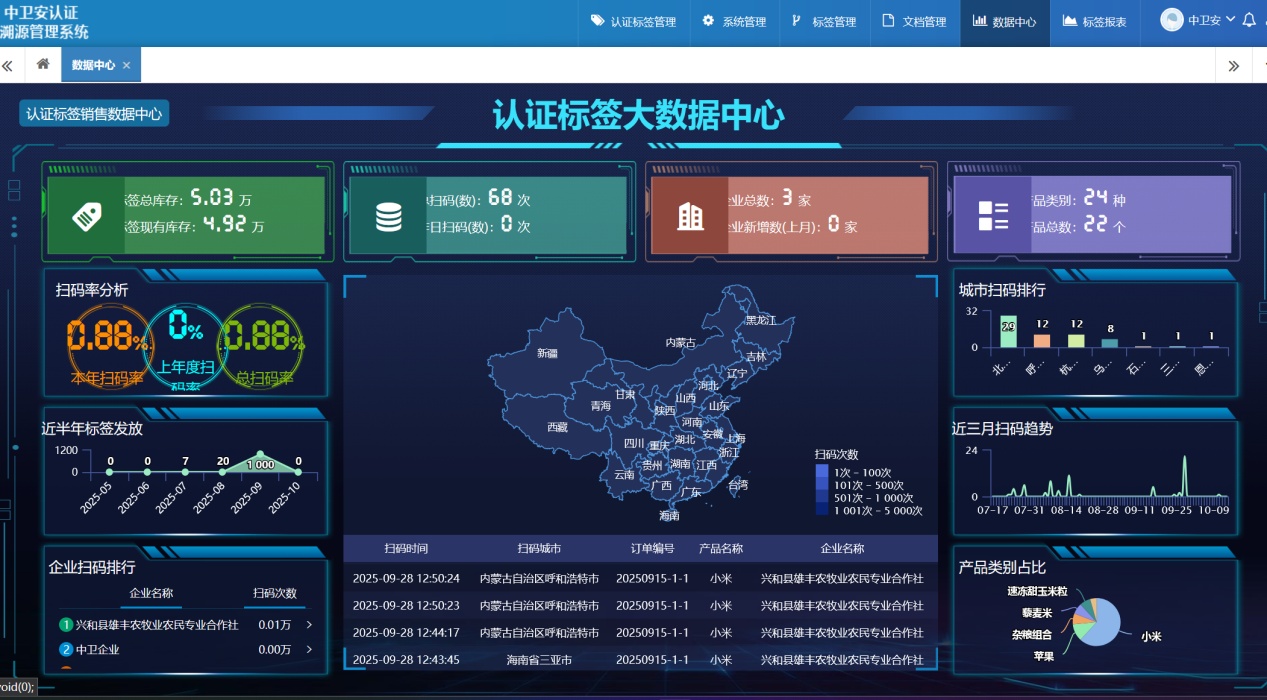This screenshot has width=1267, height=700.
Task: Click the 认证标签销售数据中心 button
Action: (x=94, y=114)
